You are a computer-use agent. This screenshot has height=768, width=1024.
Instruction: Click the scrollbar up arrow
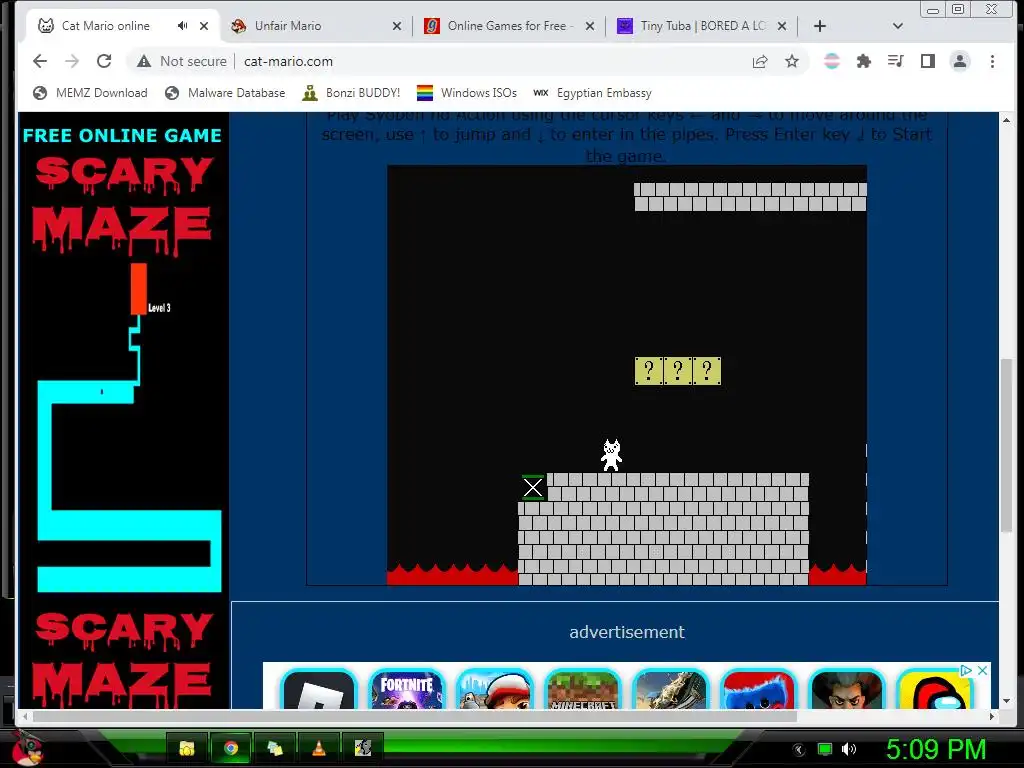pyautogui.click(x=1007, y=120)
